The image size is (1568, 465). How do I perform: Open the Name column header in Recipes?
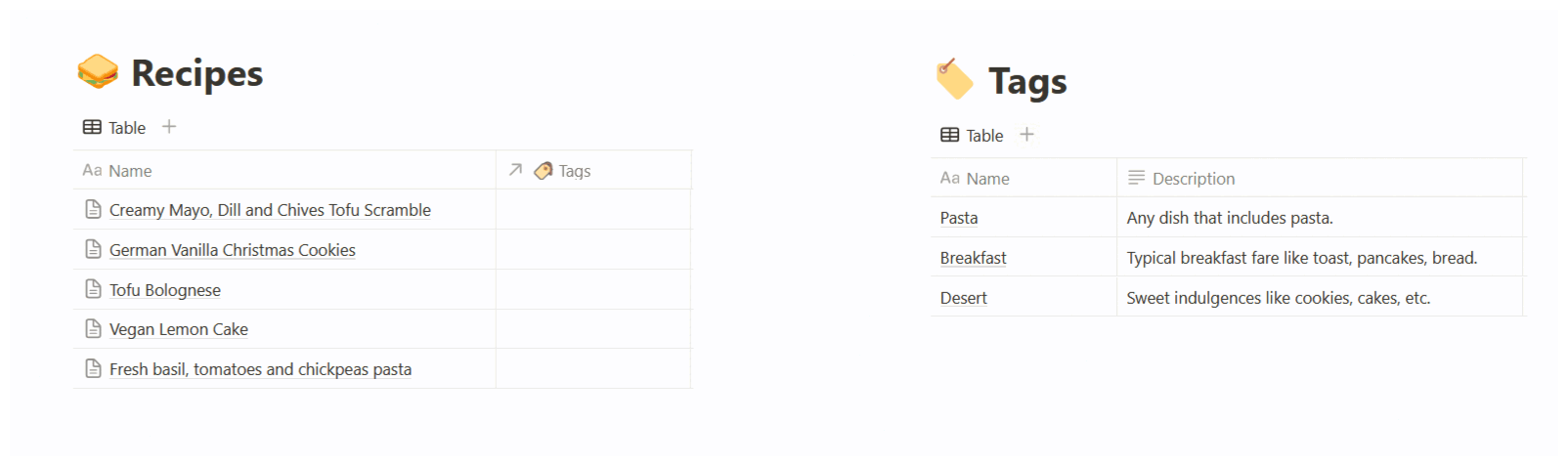coord(130,171)
